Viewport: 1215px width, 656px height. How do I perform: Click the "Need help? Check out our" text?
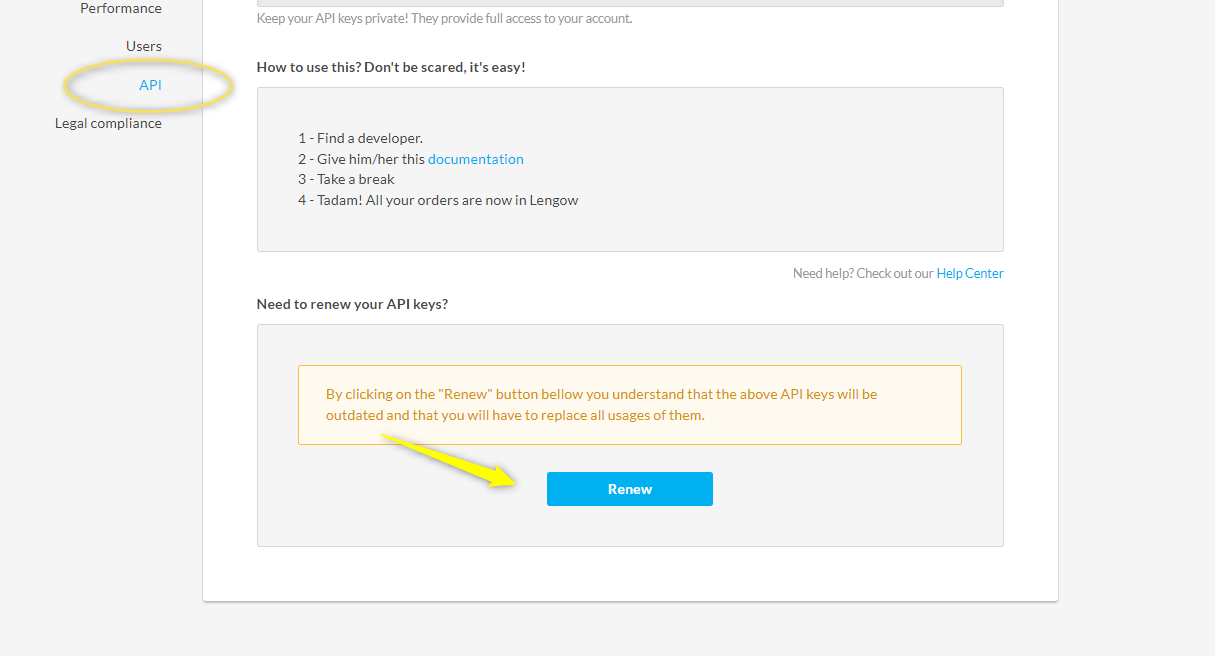863,273
